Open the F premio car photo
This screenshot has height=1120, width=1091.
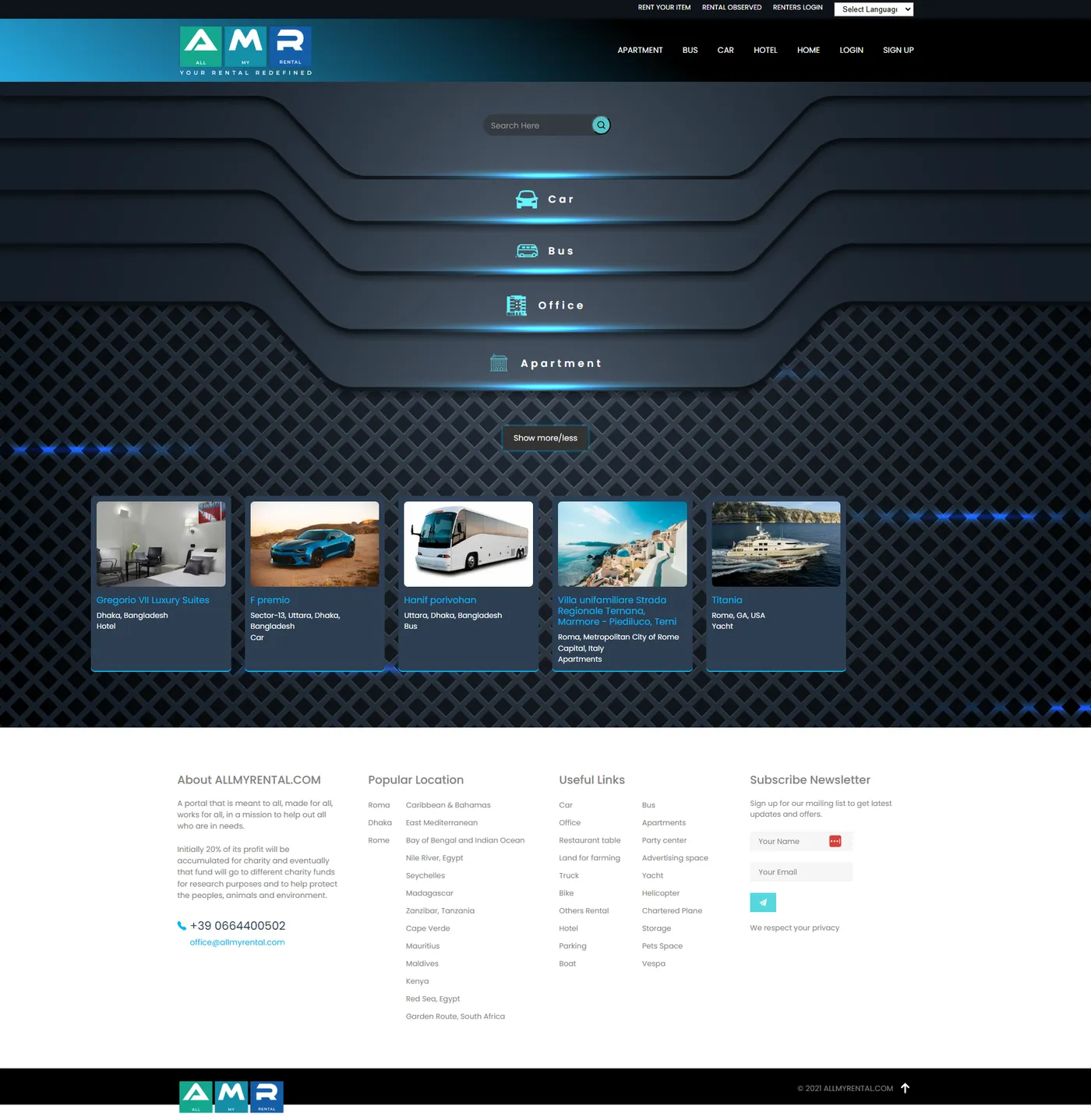click(x=315, y=544)
